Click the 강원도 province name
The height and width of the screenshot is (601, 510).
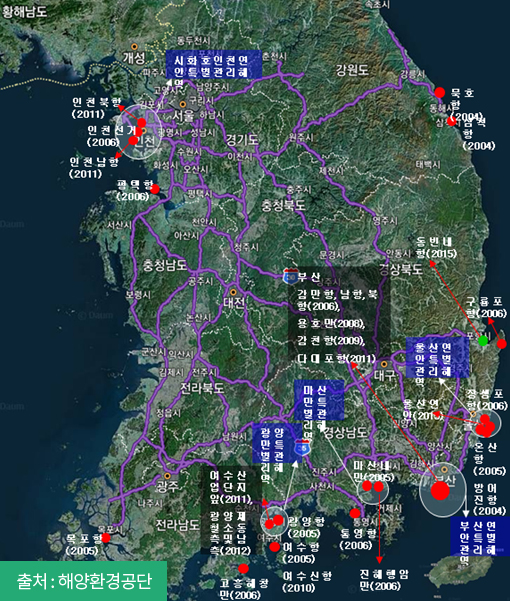(x=352, y=69)
